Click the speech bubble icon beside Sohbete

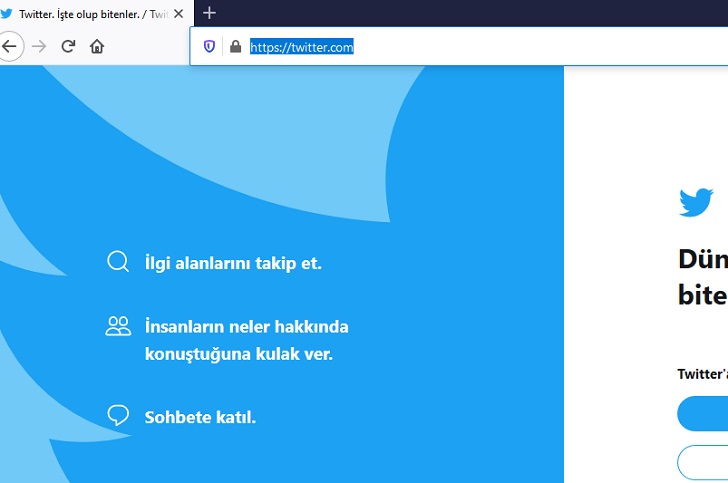[118, 415]
